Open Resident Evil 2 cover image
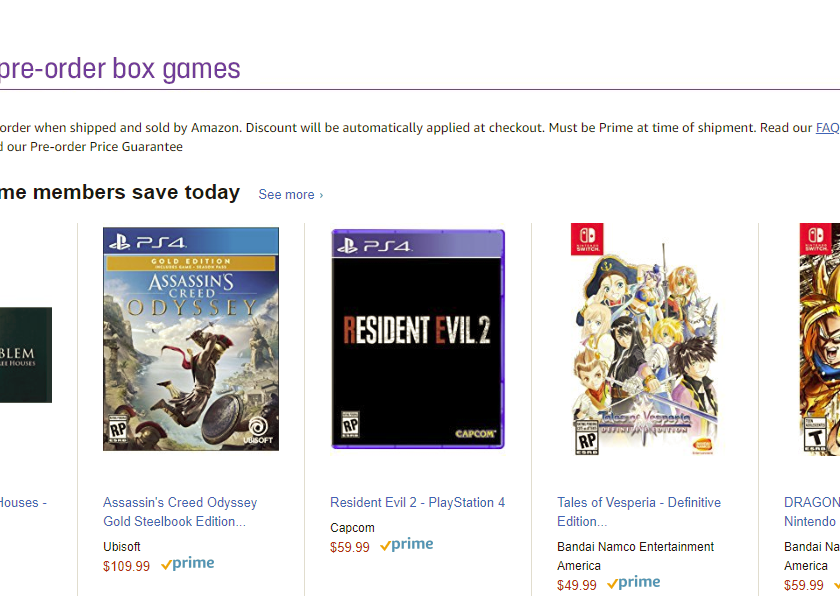This screenshot has height=596, width=840. coord(418,339)
